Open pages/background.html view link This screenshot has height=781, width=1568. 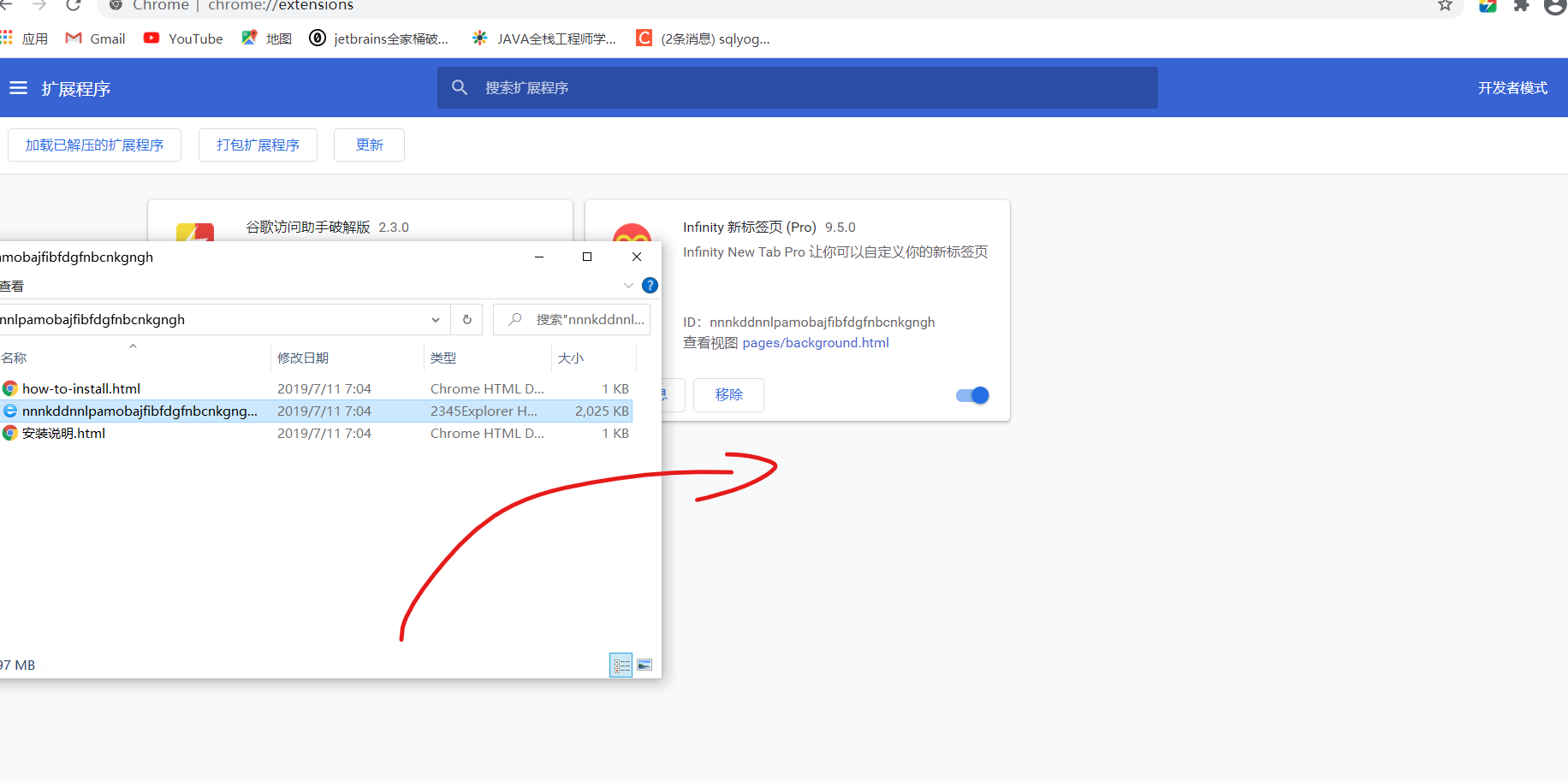pyautogui.click(x=816, y=343)
